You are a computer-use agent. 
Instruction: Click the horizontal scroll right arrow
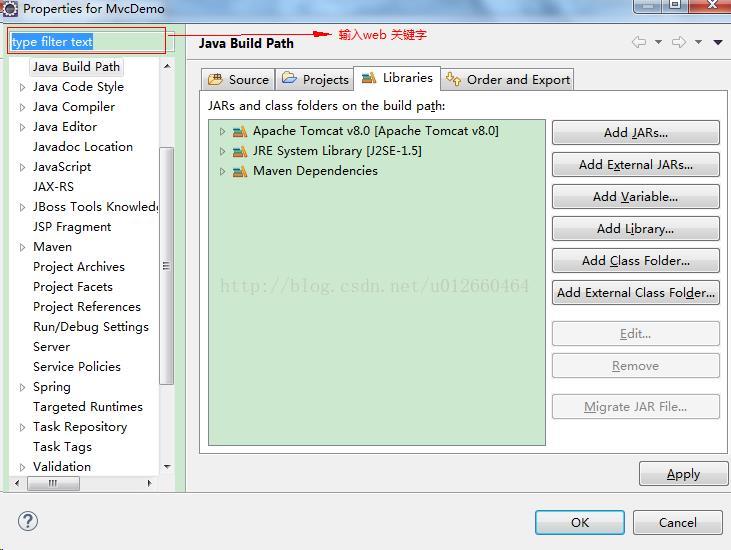pyautogui.click(x=149, y=483)
